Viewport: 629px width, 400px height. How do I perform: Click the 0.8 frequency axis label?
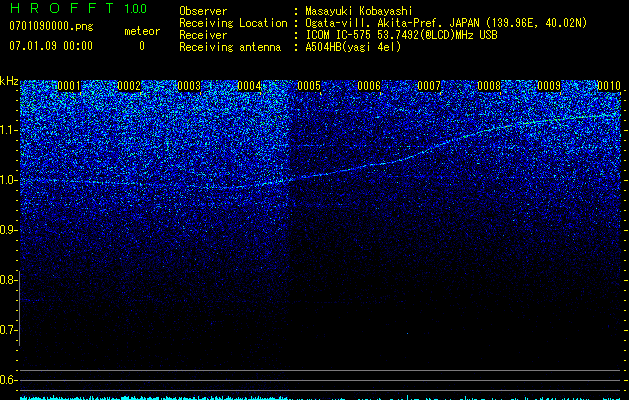tap(7, 280)
